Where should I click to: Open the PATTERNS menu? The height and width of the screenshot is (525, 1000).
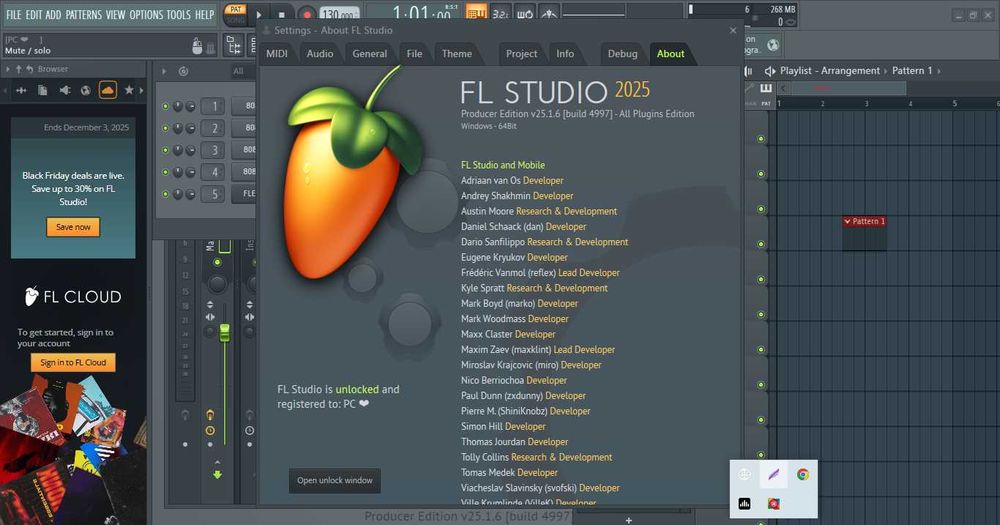(x=84, y=14)
